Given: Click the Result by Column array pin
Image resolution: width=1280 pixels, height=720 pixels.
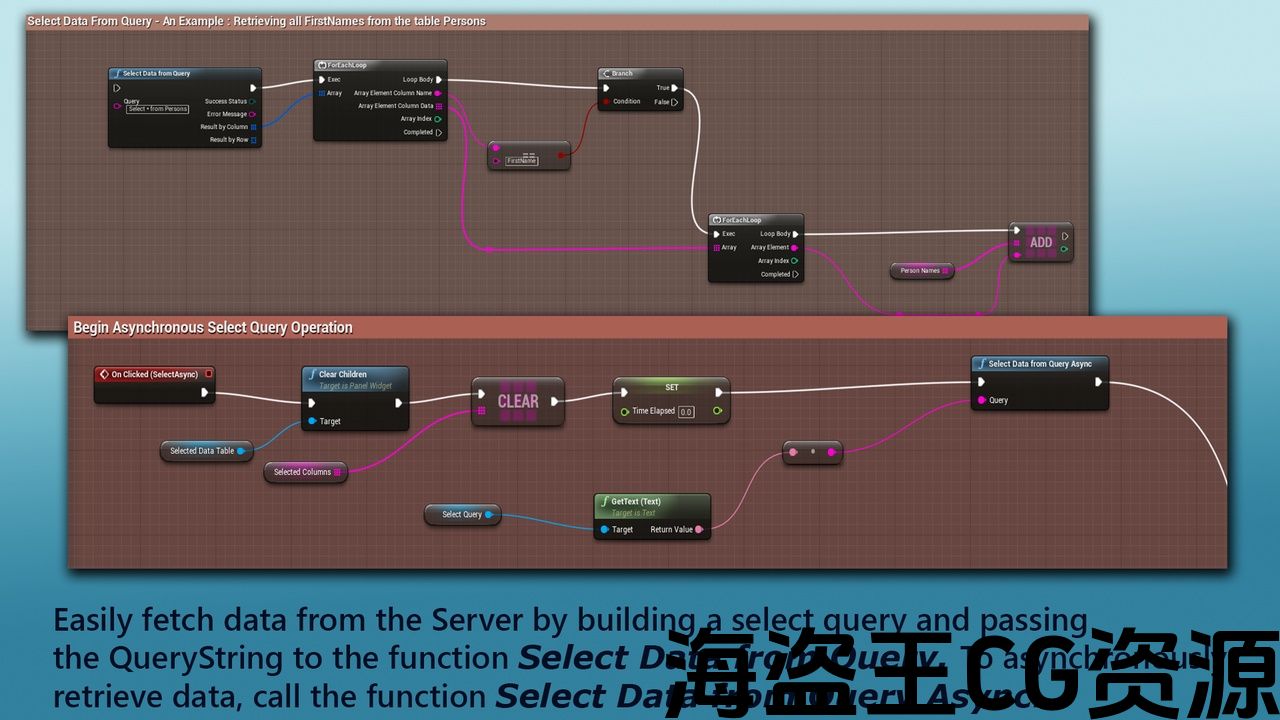Looking at the screenshot, I should point(254,127).
